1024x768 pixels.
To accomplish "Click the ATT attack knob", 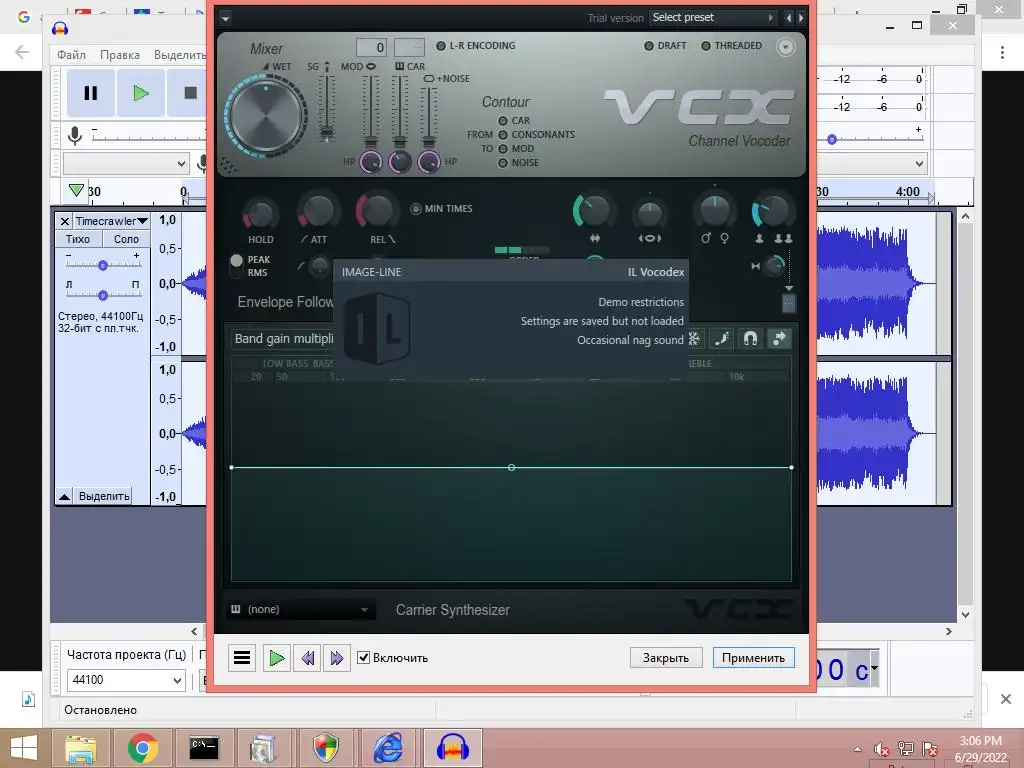I will 318,211.
